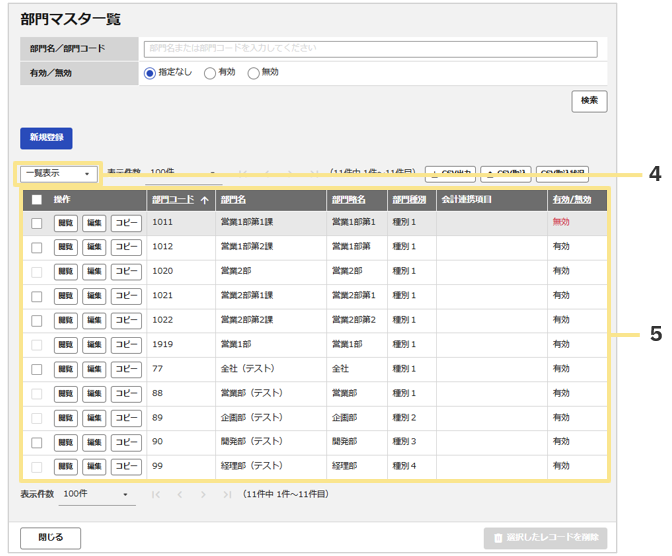
Task: Check the checkbox for row 1021
Action: (37, 297)
